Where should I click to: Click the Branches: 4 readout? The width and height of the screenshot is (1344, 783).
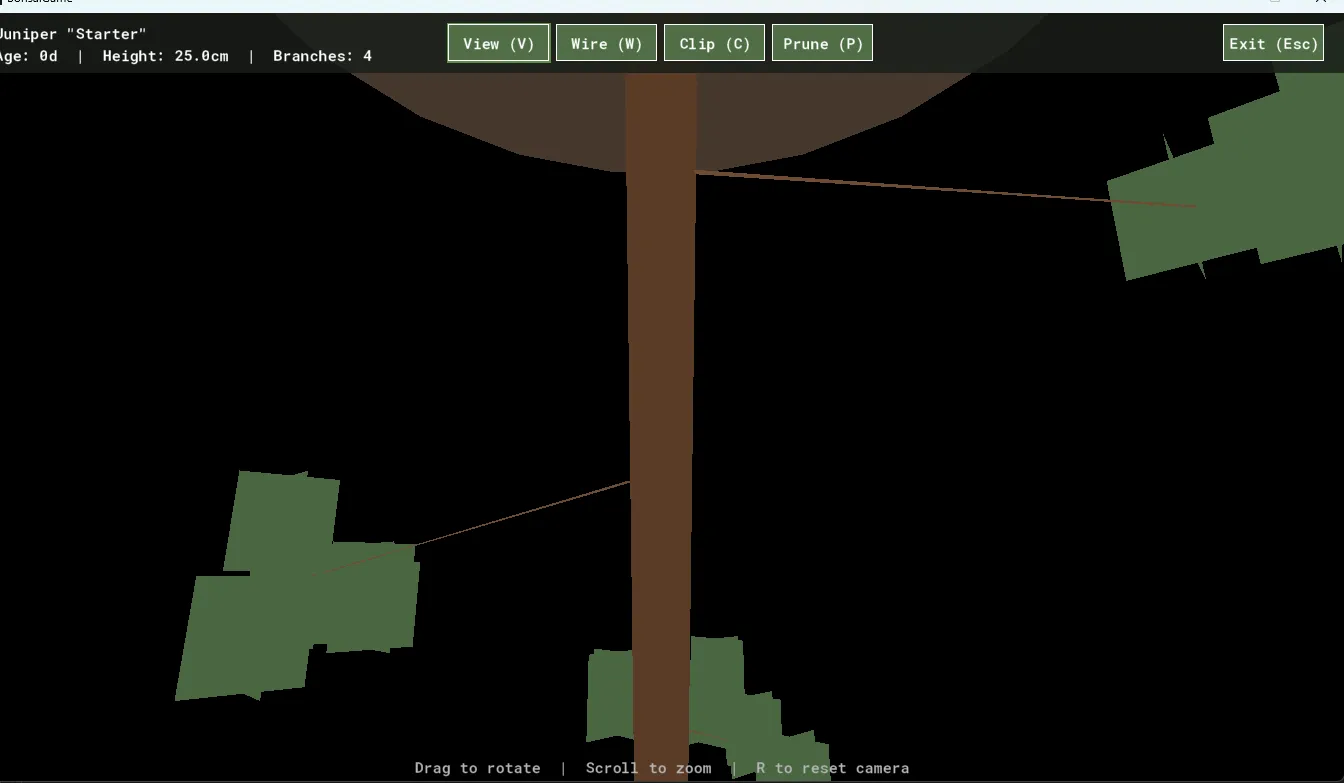click(322, 56)
